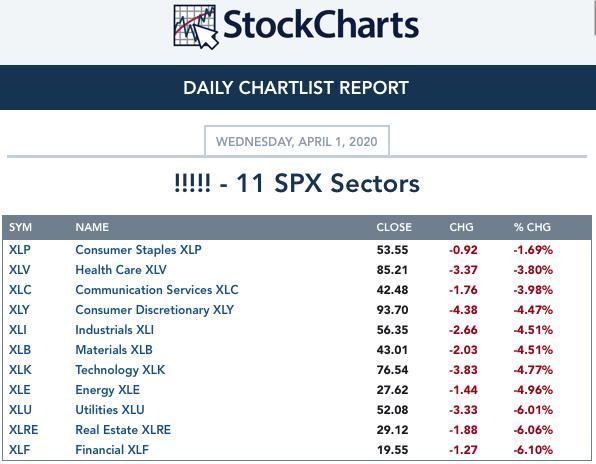The width and height of the screenshot is (596, 464).
Task: Open the Utilities XLU link
Action: click(110, 410)
